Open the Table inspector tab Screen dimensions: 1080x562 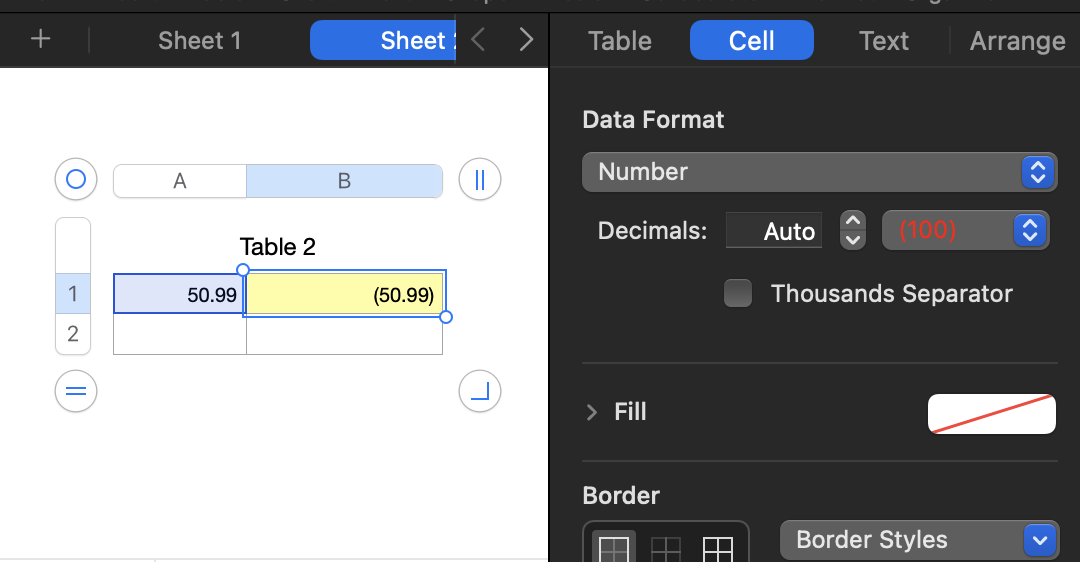coord(620,41)
